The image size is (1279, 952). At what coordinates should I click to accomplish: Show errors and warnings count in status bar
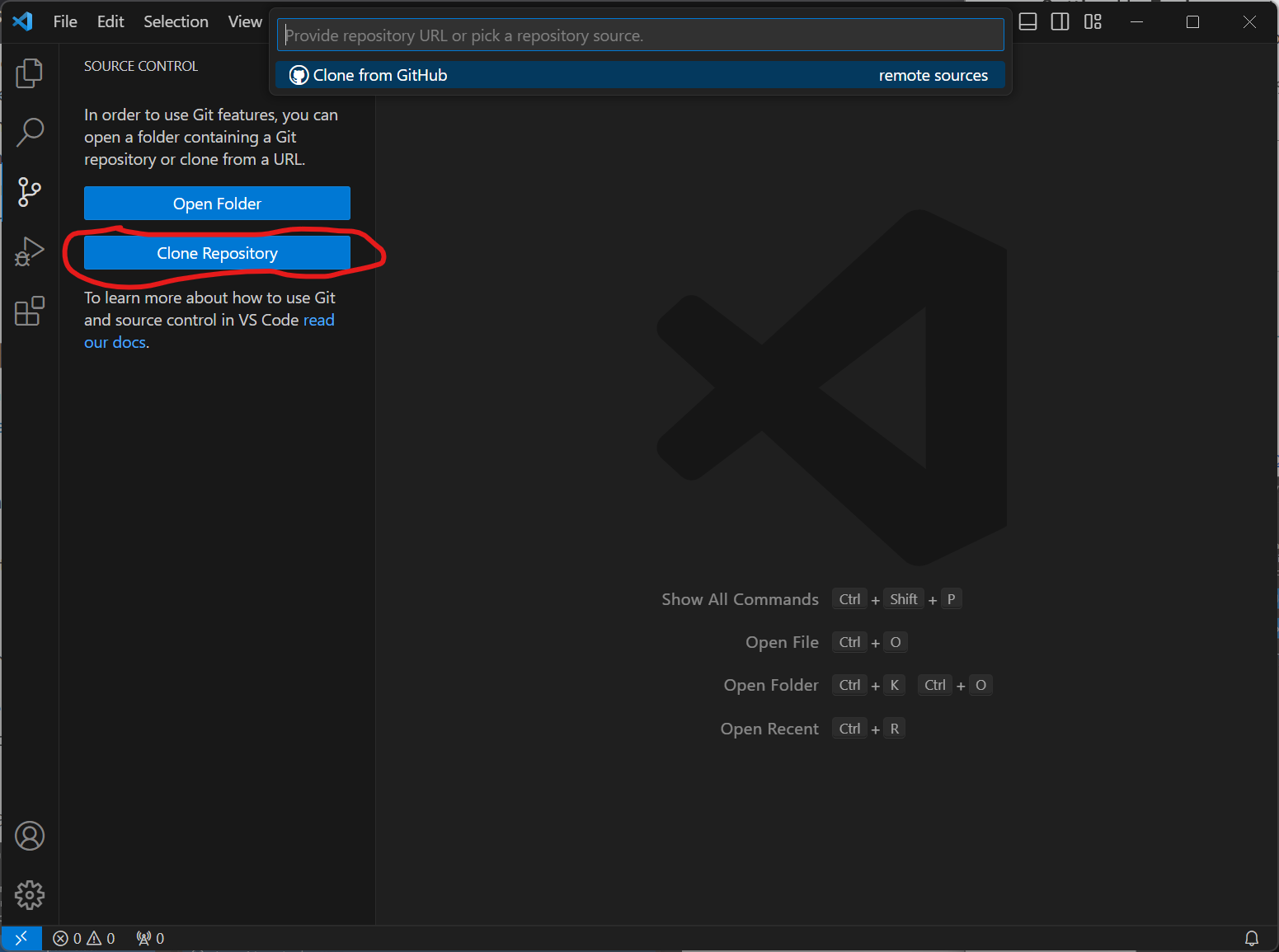click(x=84, y=938)
